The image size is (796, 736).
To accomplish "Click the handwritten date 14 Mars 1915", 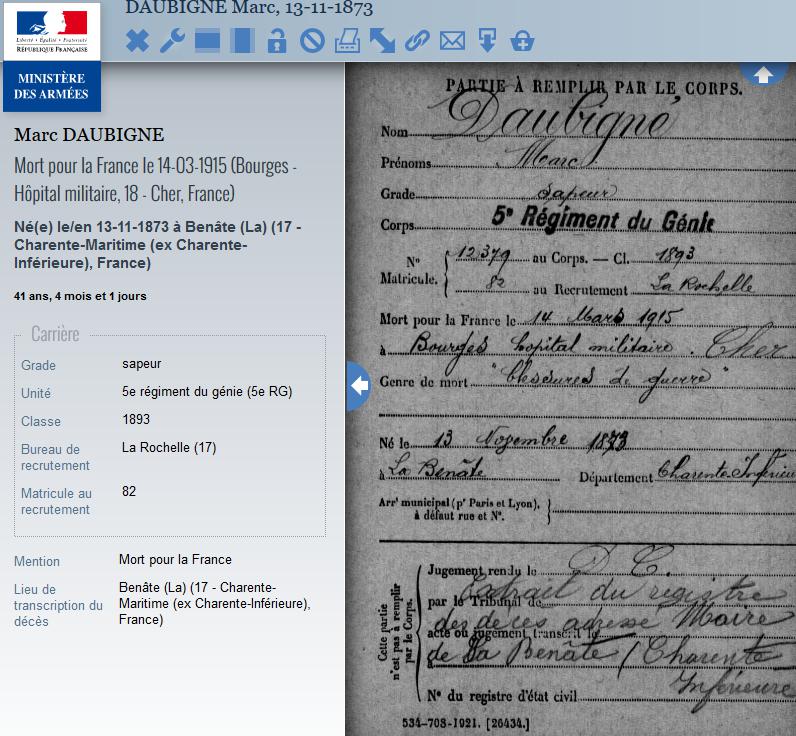I will coord(604,317).
